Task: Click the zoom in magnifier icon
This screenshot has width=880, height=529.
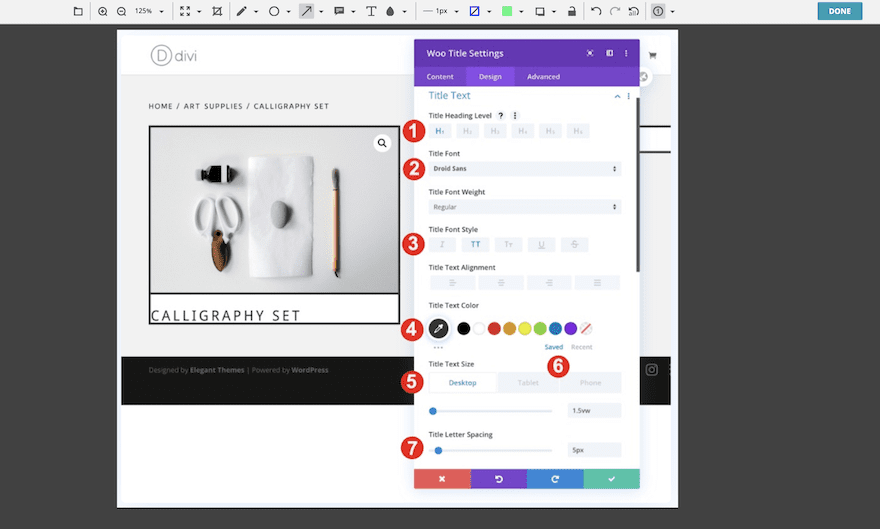Action: pyautogui.click(x=103, y=12)
